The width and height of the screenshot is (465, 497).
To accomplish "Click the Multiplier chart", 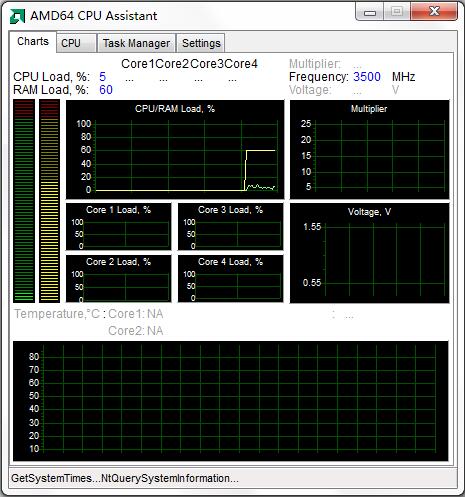I will (369, 149).
